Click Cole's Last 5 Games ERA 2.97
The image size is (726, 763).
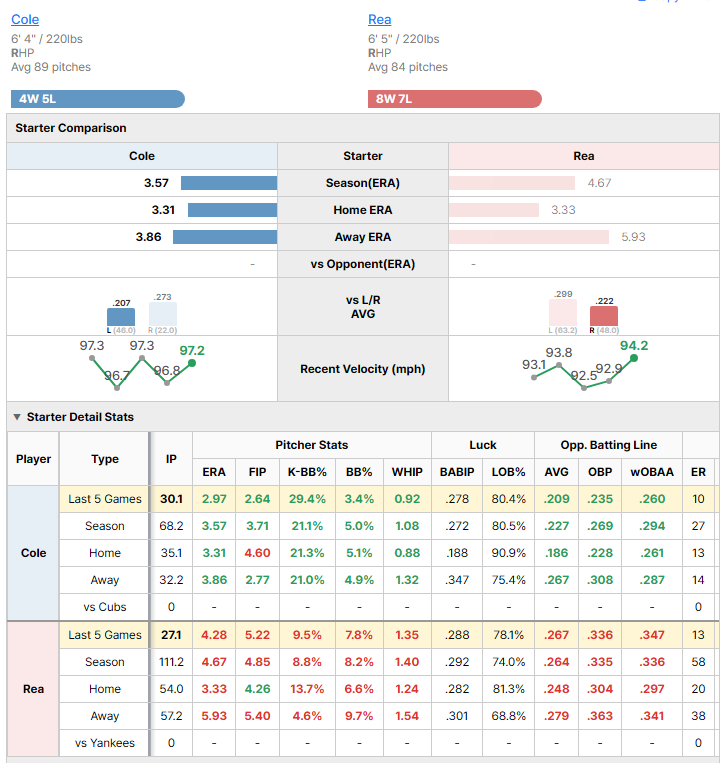[x=214, y=499]
